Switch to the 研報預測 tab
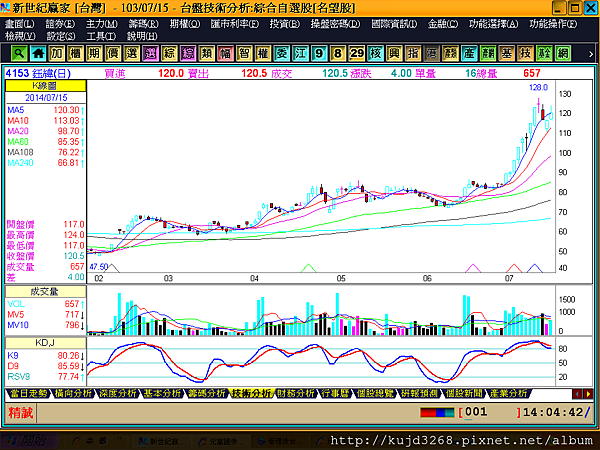This screenshot has height=450, width=600. coord(419,393)
